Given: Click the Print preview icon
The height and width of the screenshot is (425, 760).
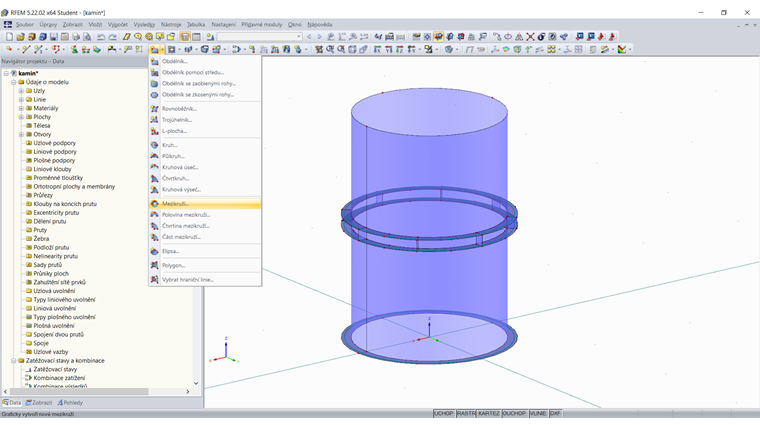Looking at the screenshot, I should click(87, 37).
